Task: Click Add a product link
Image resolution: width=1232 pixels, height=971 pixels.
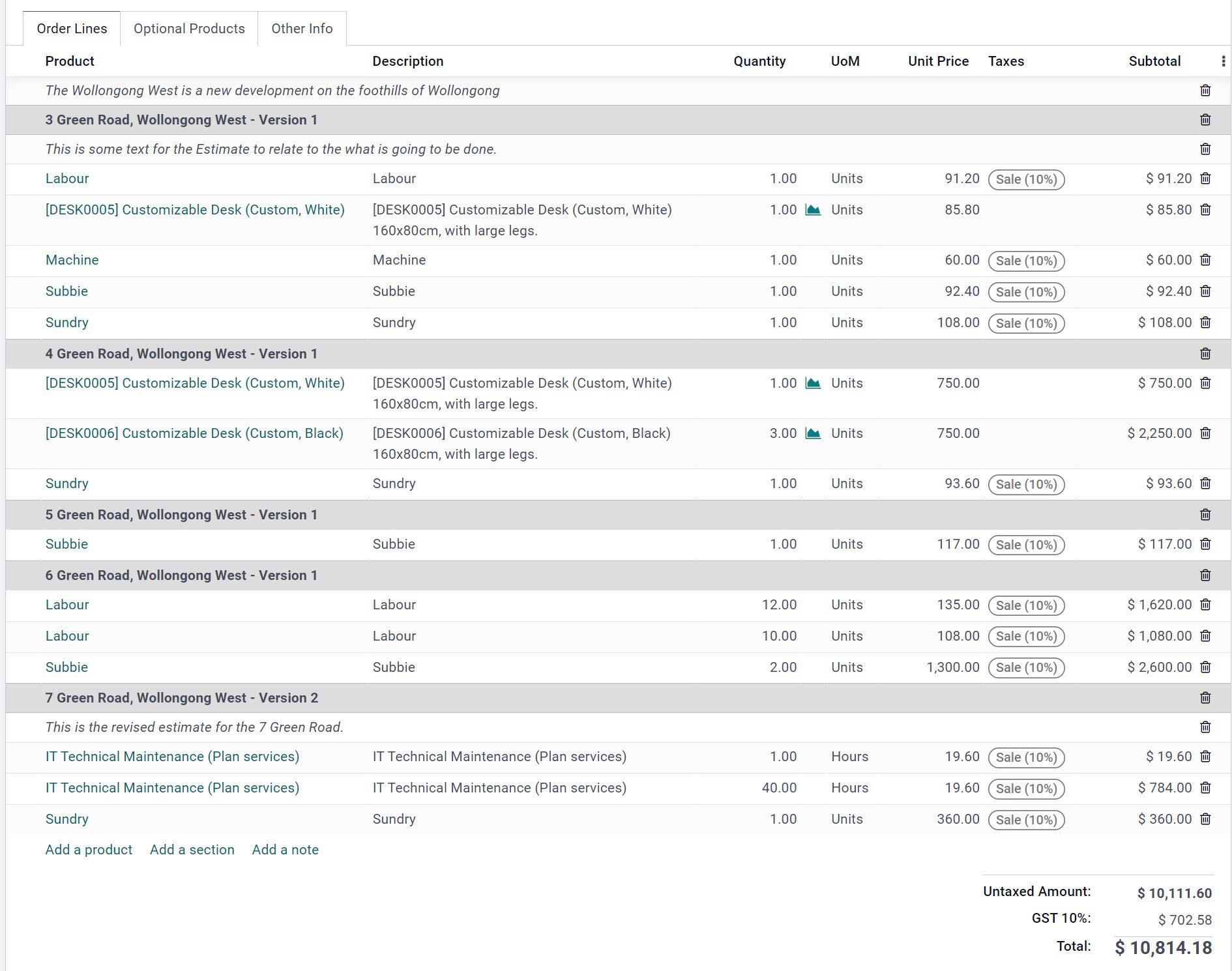Action: tap(89, 850)
